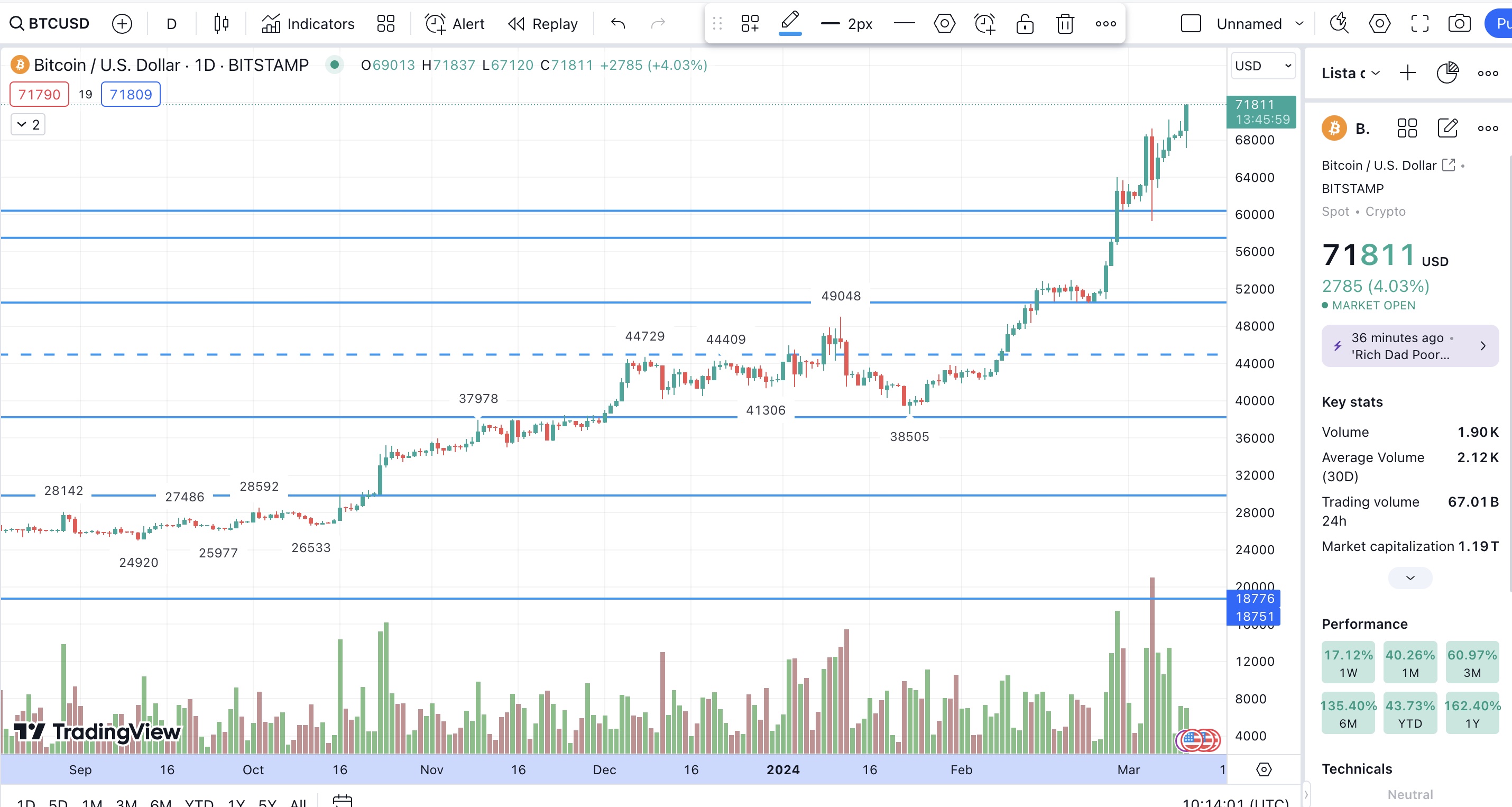Expand the collapsed indicators legend showing 2
The image size is (1512, 807).
(28, 124)
